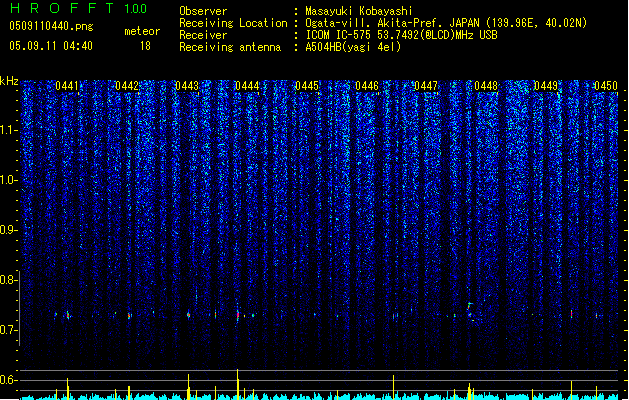Click the 0.6 kHz axis label

pos(8,380)
